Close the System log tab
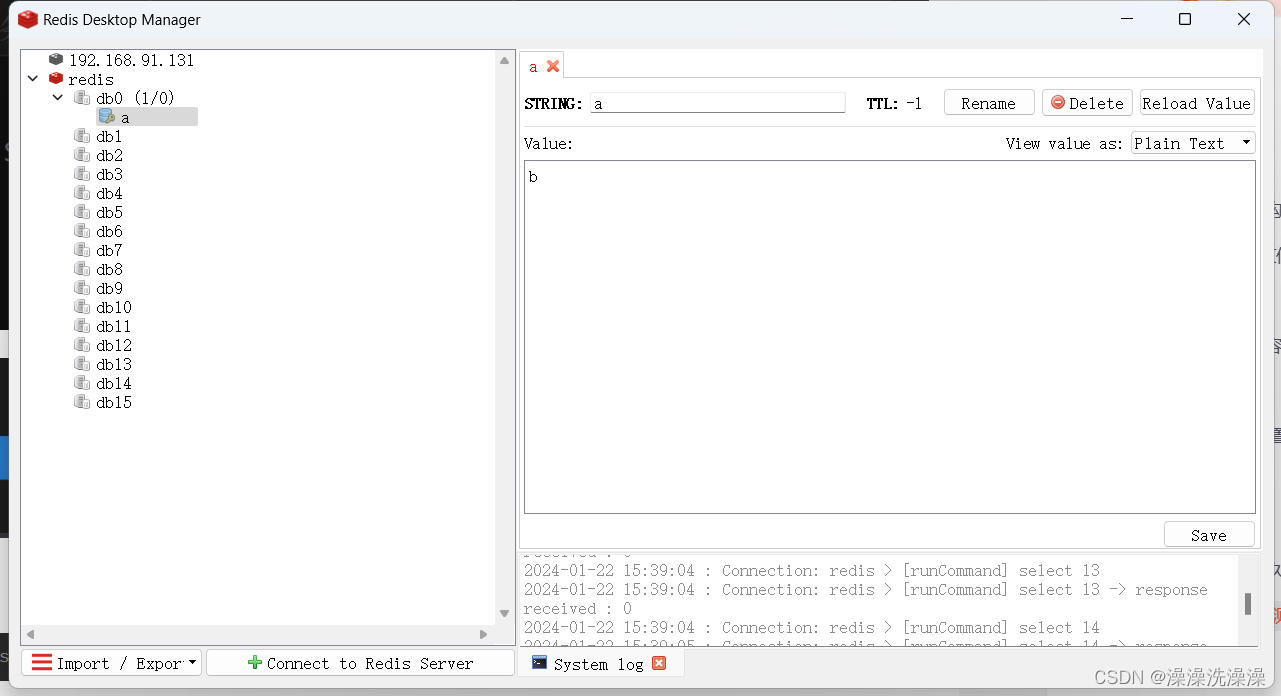 click(659, 663)
